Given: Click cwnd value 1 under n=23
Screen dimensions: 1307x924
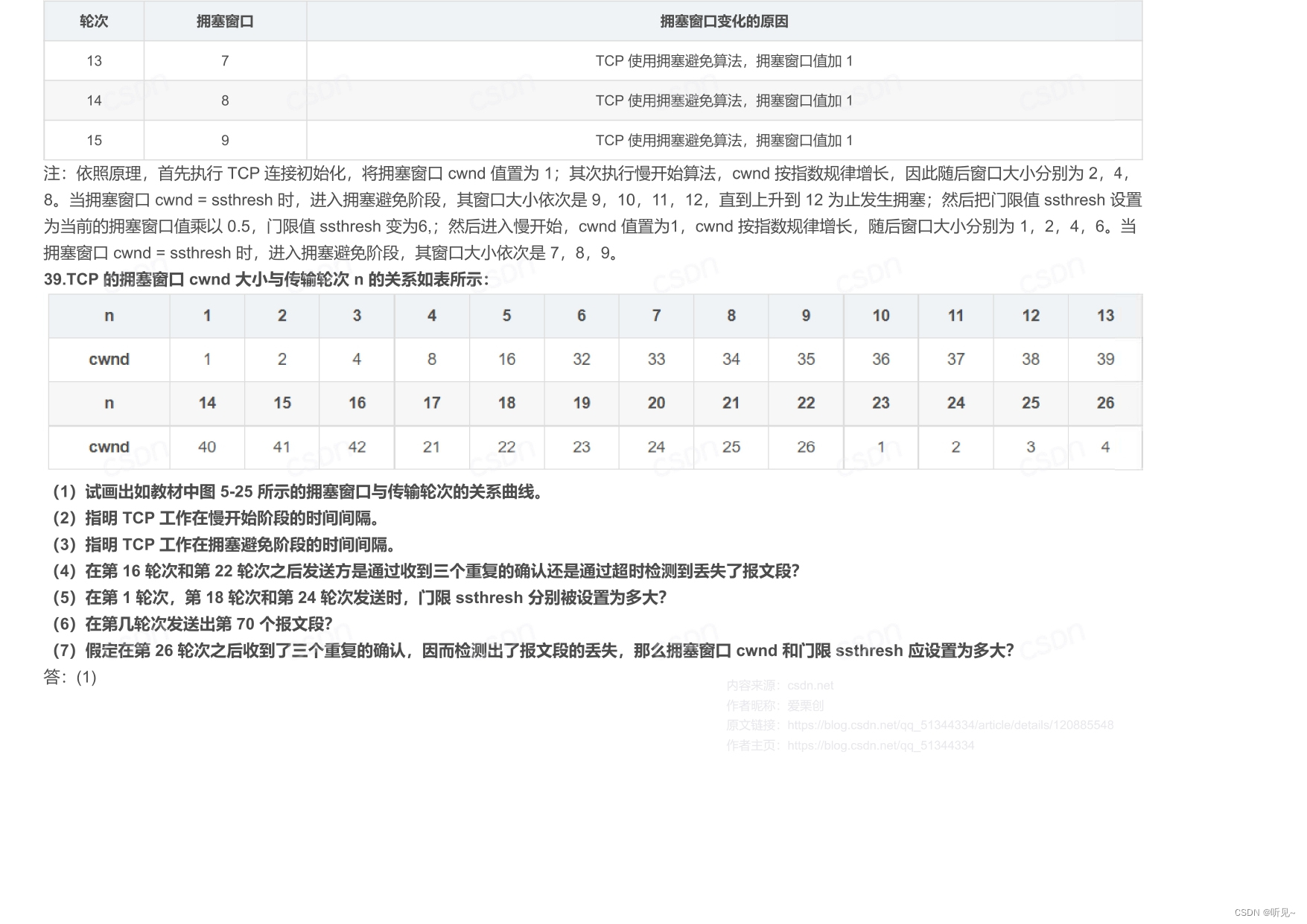Looking at the screenshot, I should click(x=881, y=447).
